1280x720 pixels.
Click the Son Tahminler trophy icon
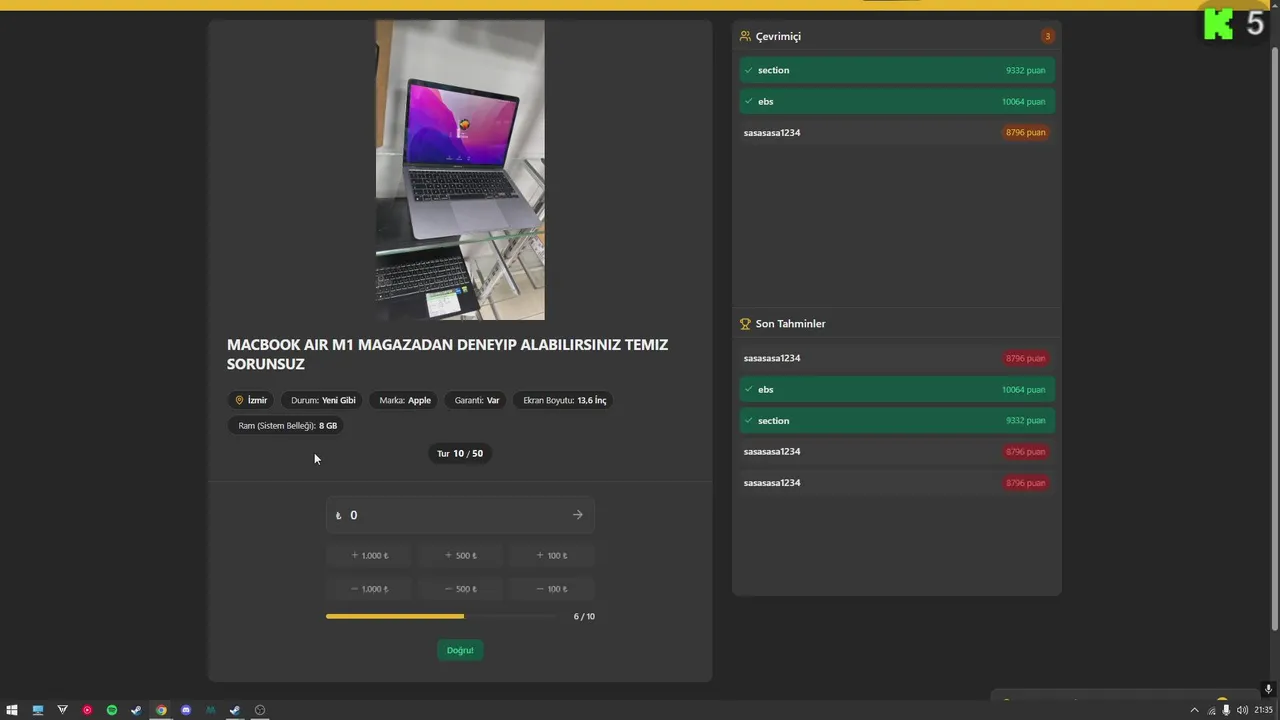coord(745,324)
